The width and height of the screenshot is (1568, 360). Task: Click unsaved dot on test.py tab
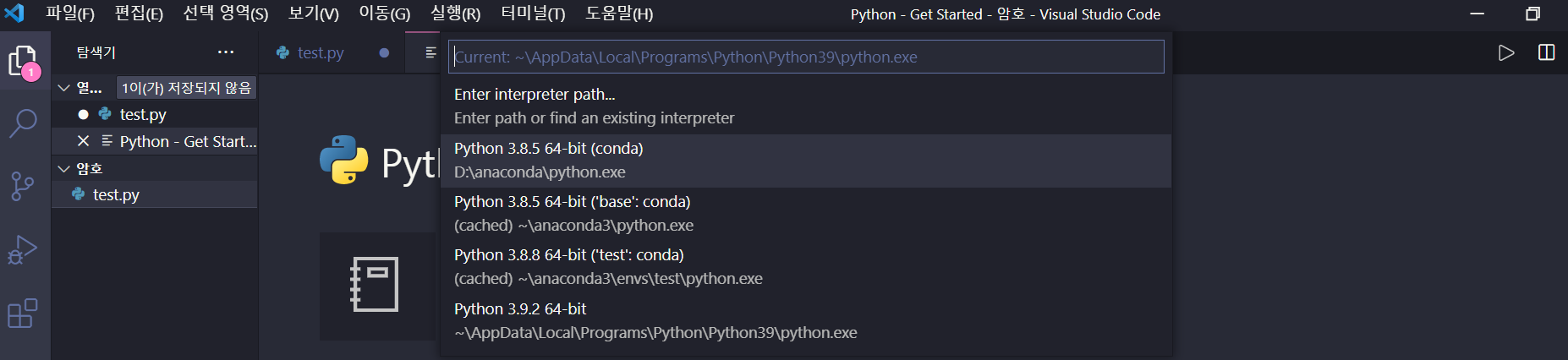384,52
